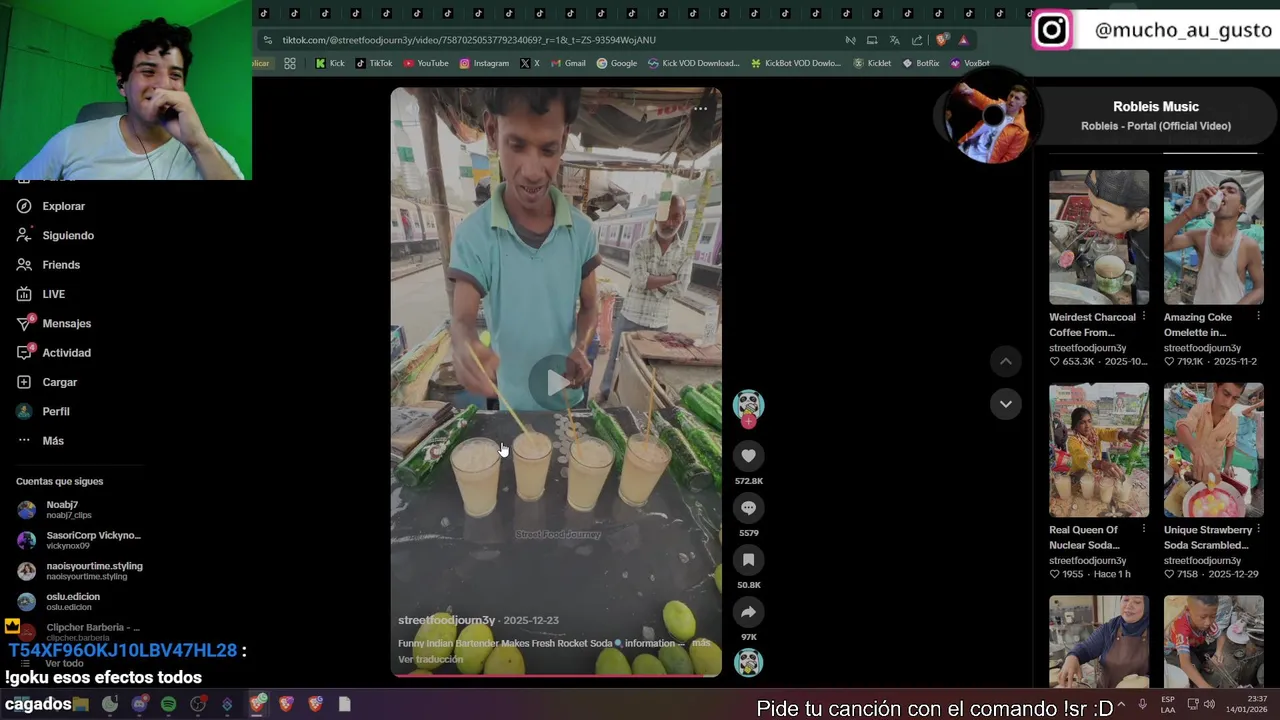Screen dimensions: 1280x720
Task: Expand system tray hidden icons chevron
Action: (1121, 704)
